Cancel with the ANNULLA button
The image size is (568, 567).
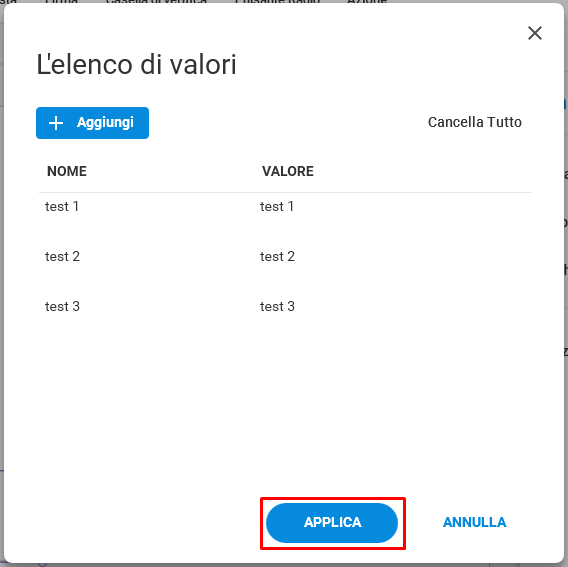475,522
